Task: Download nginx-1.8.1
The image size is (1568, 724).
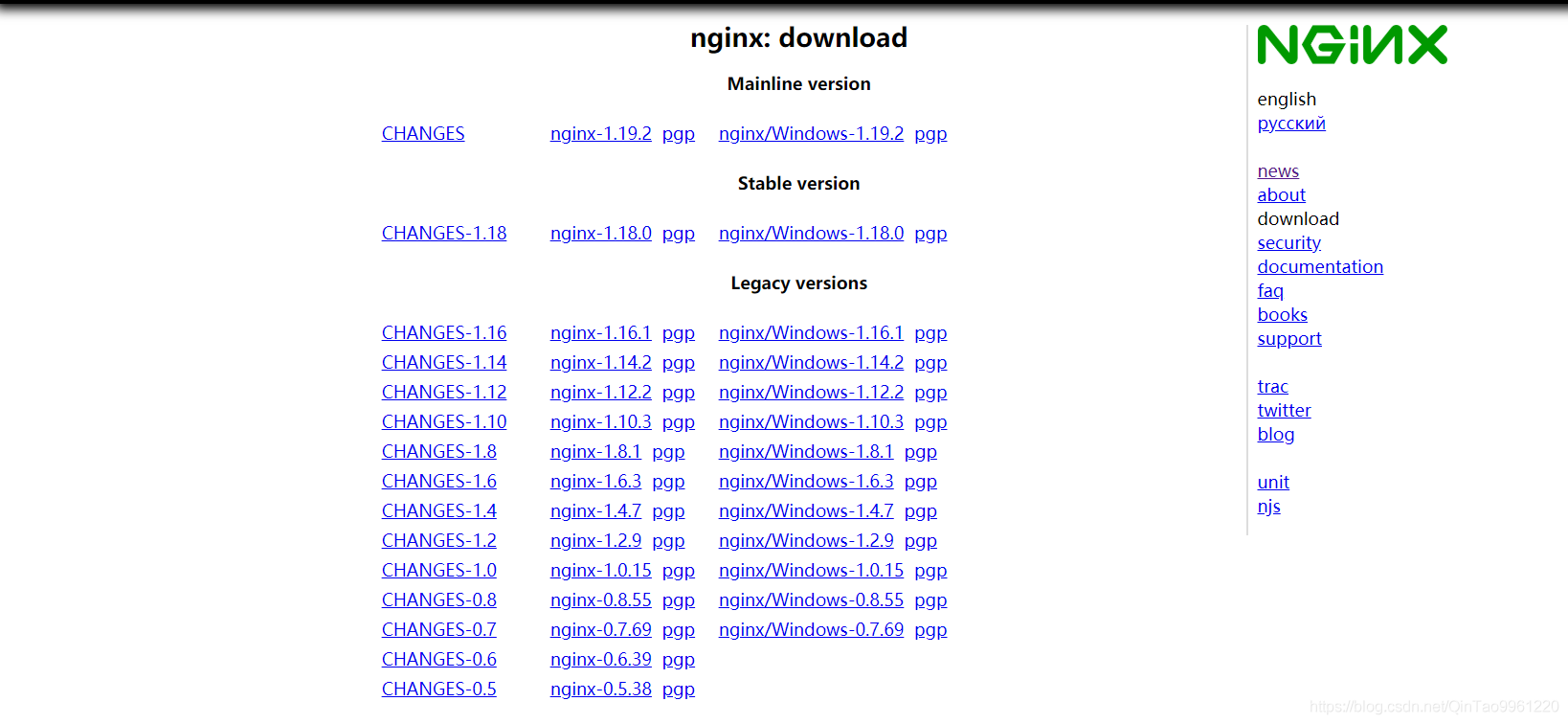Action: tap(595, 452)
